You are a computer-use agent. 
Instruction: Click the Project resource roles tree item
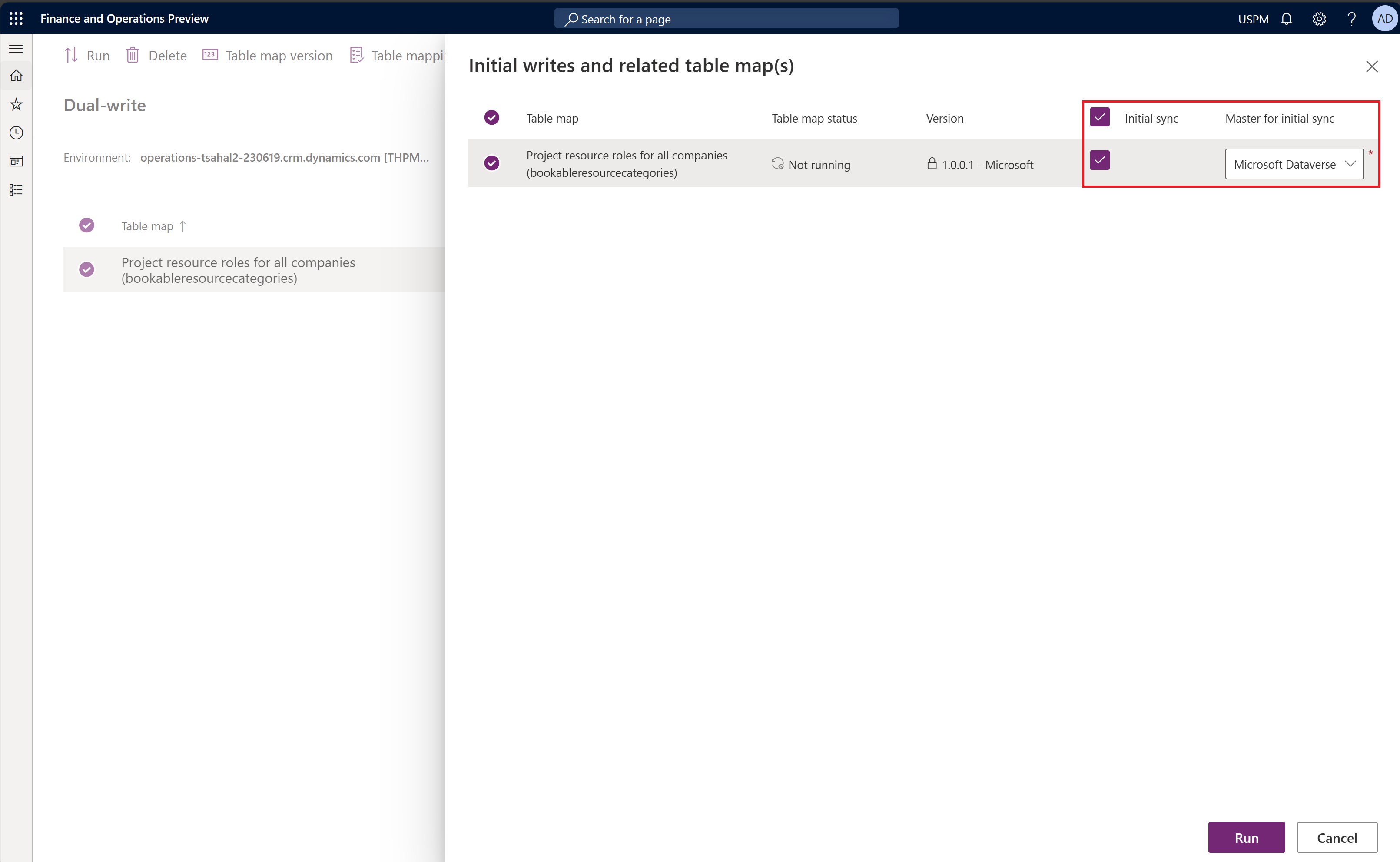(238, 269)
